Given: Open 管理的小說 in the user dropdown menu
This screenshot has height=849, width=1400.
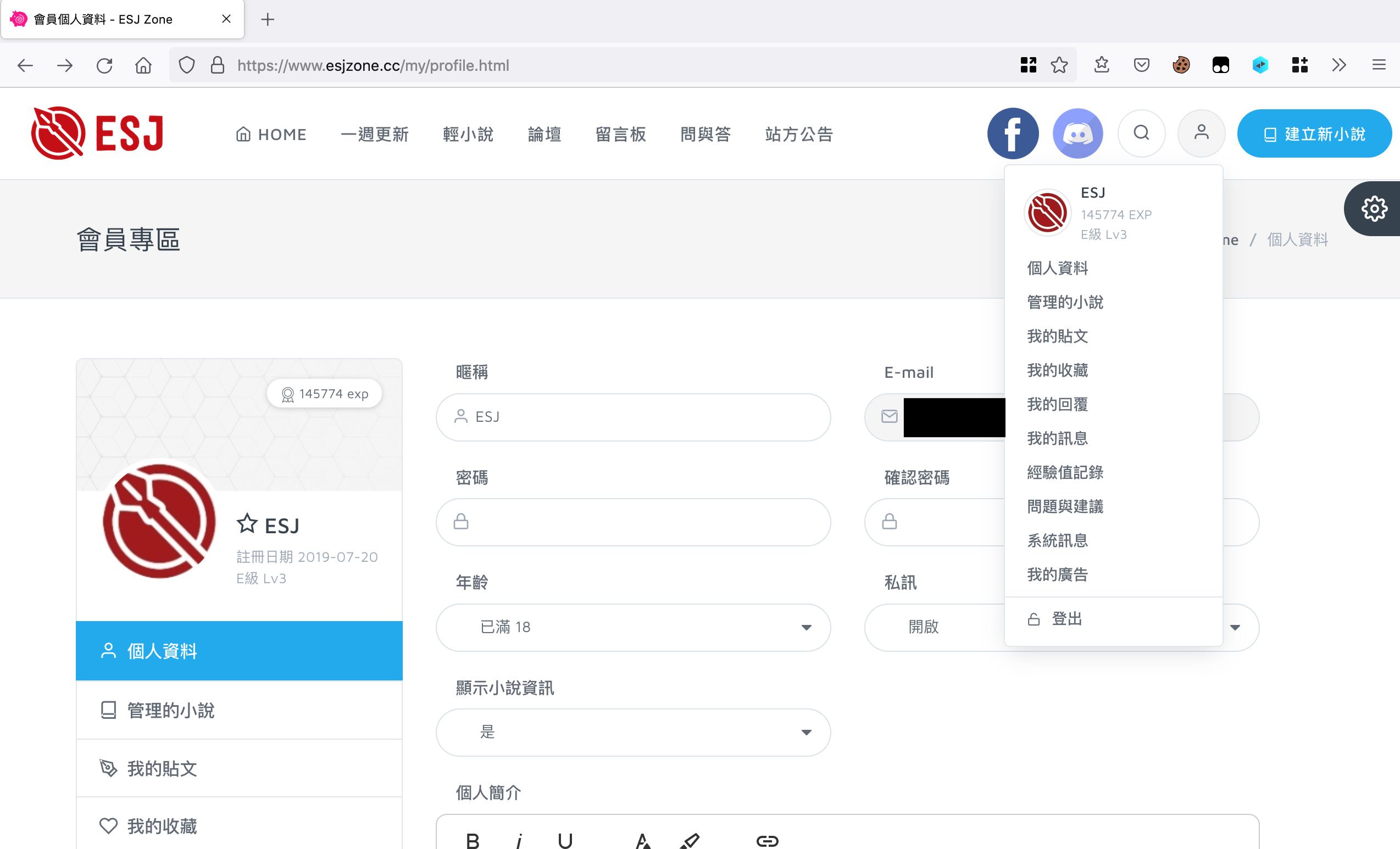Looking at the screenshot, I should 1065,301.
